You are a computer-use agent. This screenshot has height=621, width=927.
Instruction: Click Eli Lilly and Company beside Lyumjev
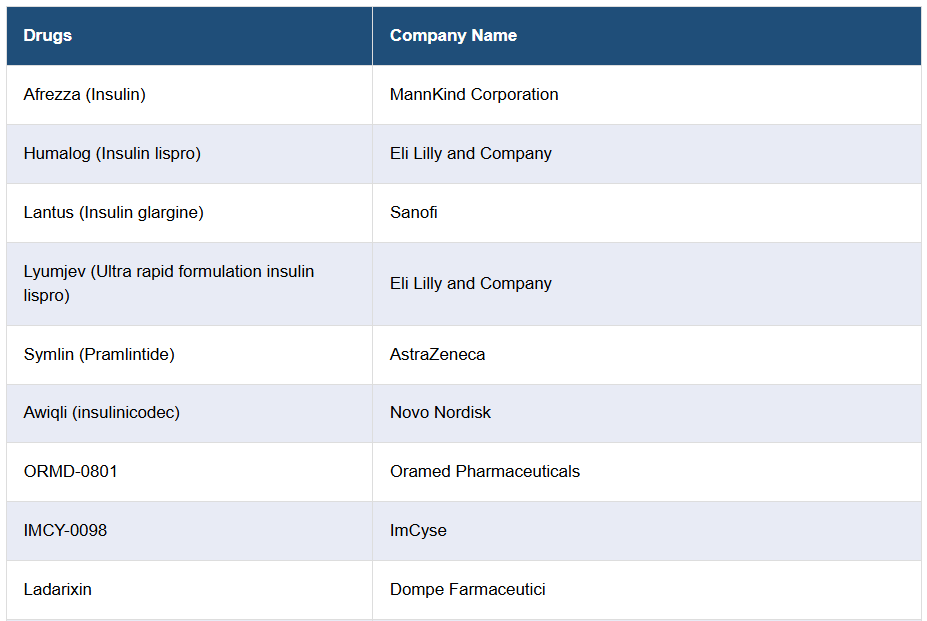[x=471, y=284]
